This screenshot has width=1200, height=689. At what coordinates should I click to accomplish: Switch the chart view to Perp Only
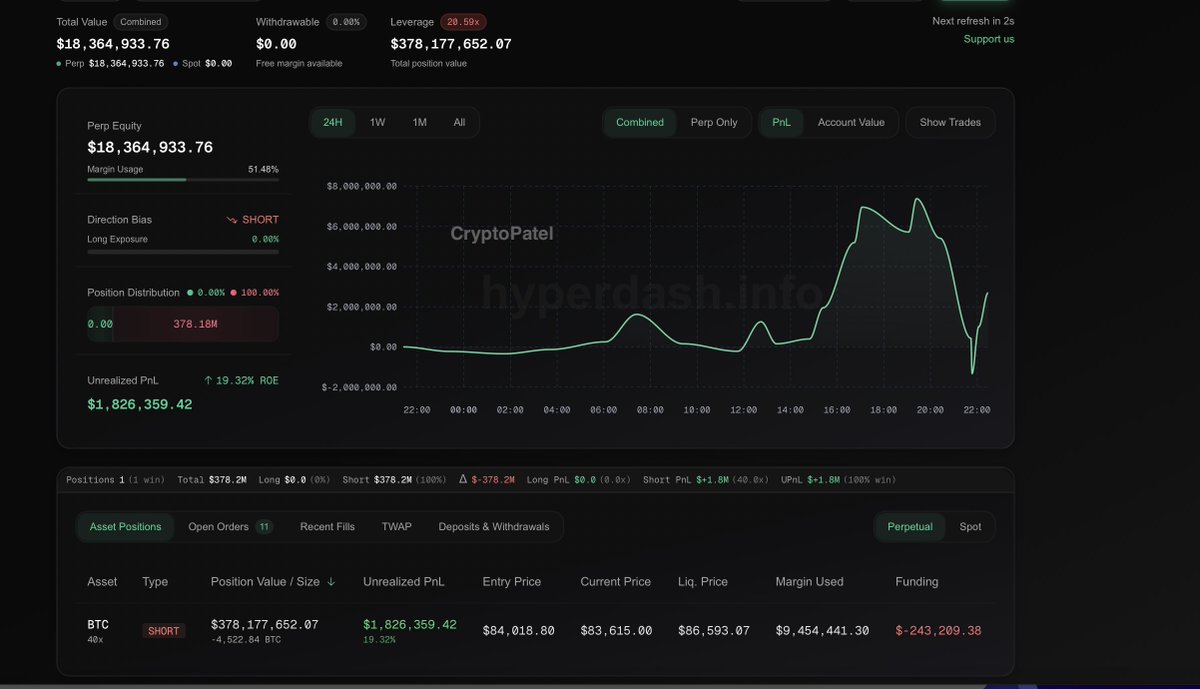[x=713, y=121]
